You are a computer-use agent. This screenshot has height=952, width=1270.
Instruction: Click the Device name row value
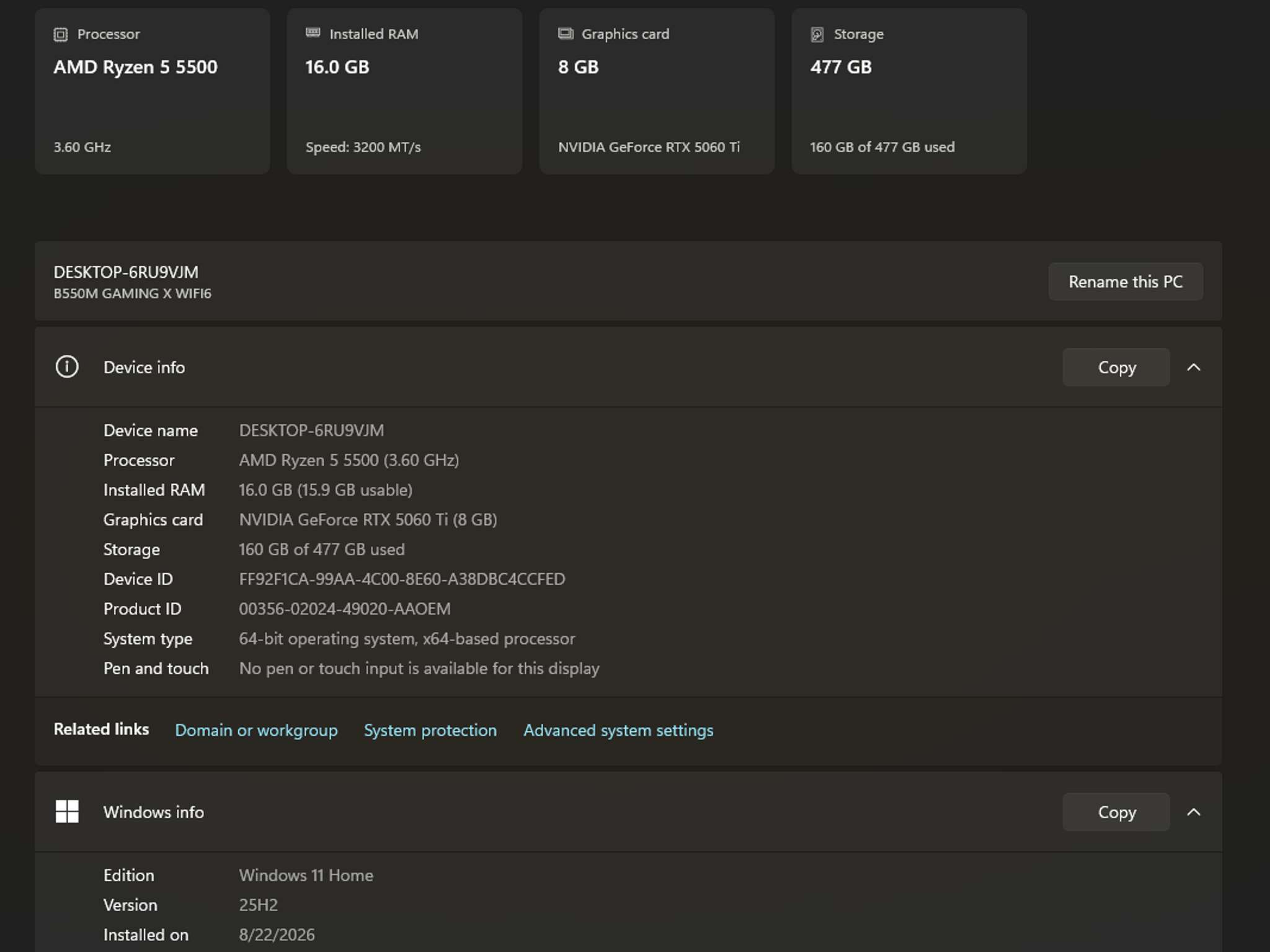pos(311,430)
